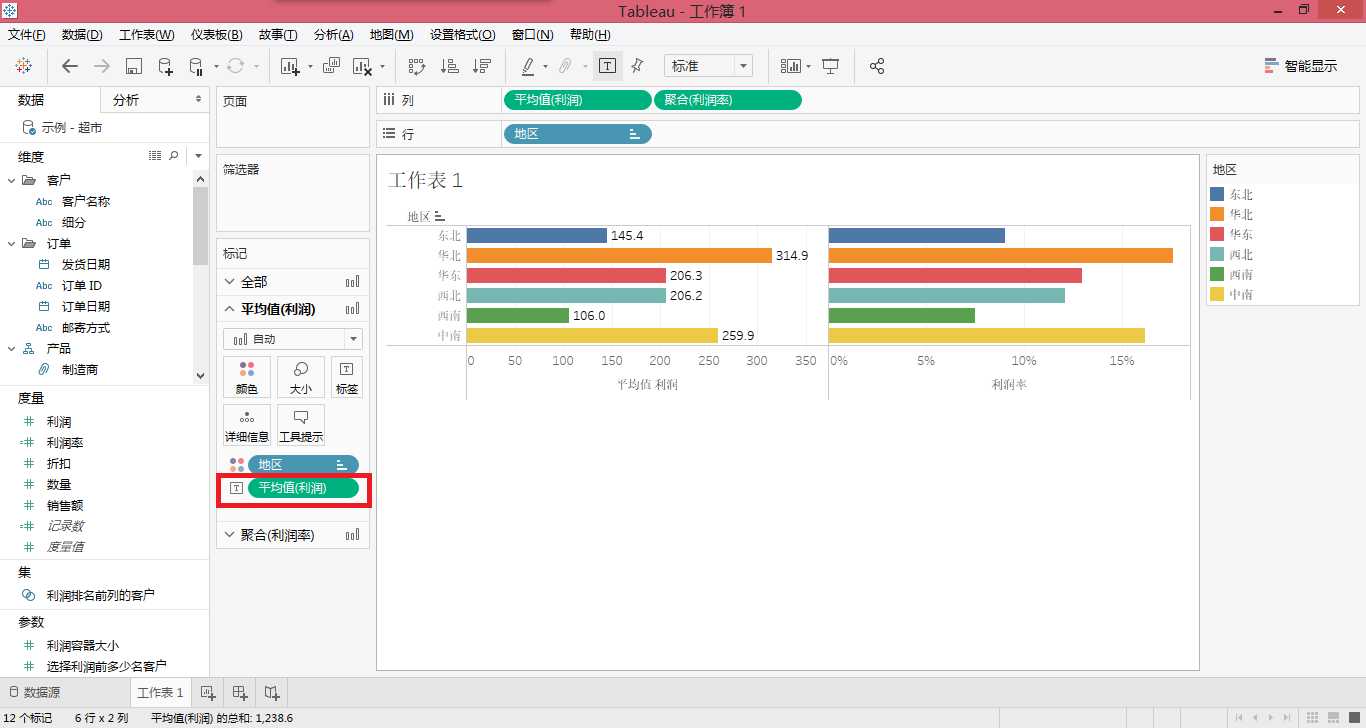Click the new worksheet toolbar icon

click(291, 66)
